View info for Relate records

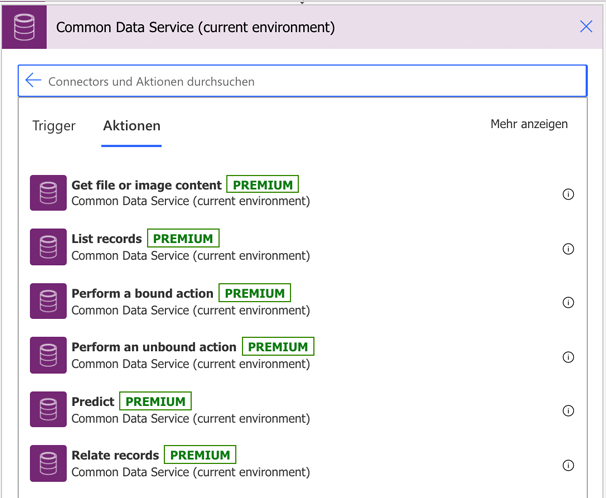[x=568, y=465]
